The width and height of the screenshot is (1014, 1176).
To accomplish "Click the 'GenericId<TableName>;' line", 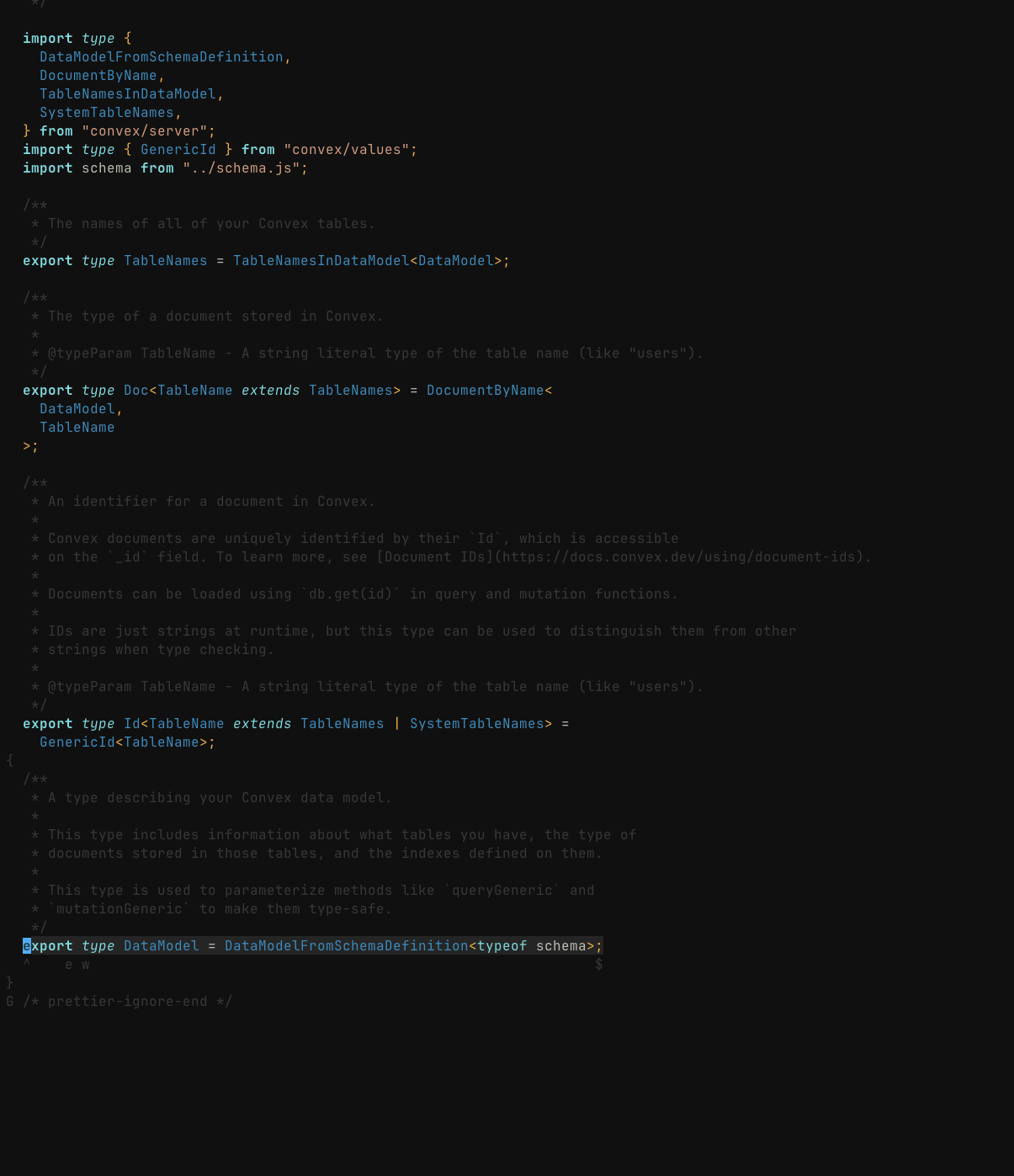I will pyautogui.click(x=128, y=742).
